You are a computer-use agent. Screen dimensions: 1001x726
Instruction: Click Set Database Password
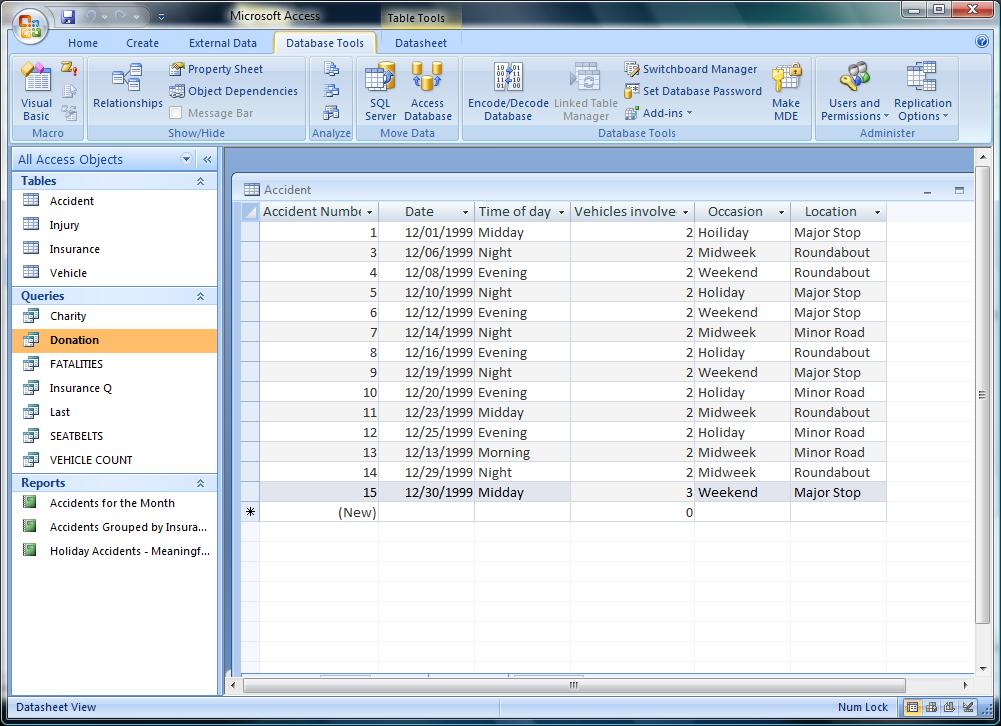(693, 91)
